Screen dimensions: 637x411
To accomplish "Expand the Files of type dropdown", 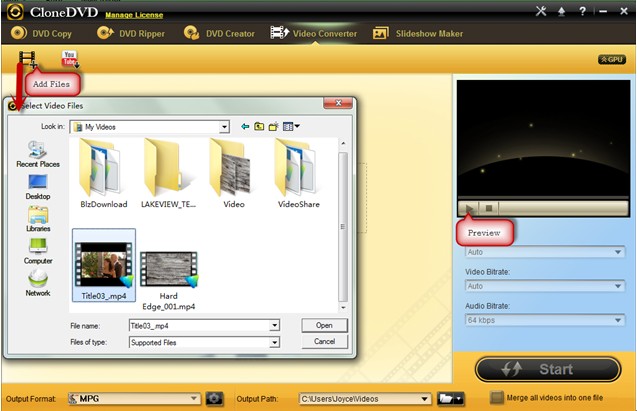I will click(275, 343).
